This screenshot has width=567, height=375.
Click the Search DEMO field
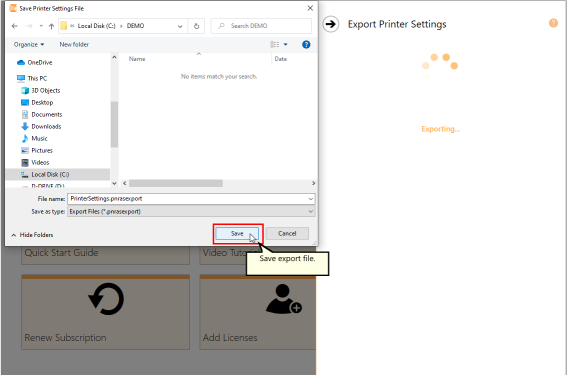[x=261, y=26]
